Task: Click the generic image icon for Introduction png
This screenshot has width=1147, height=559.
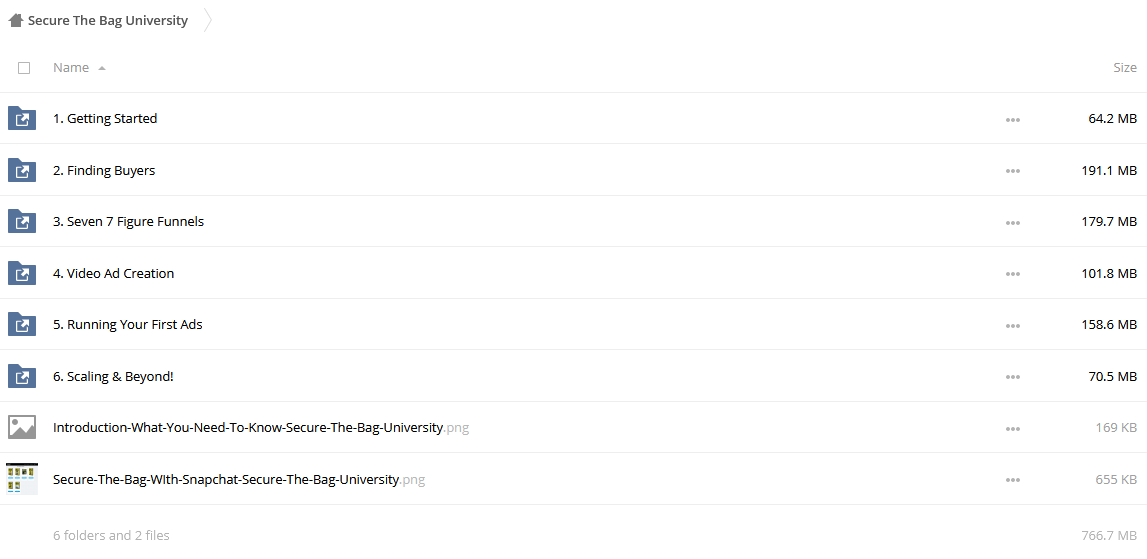Action: click(22, 427)
